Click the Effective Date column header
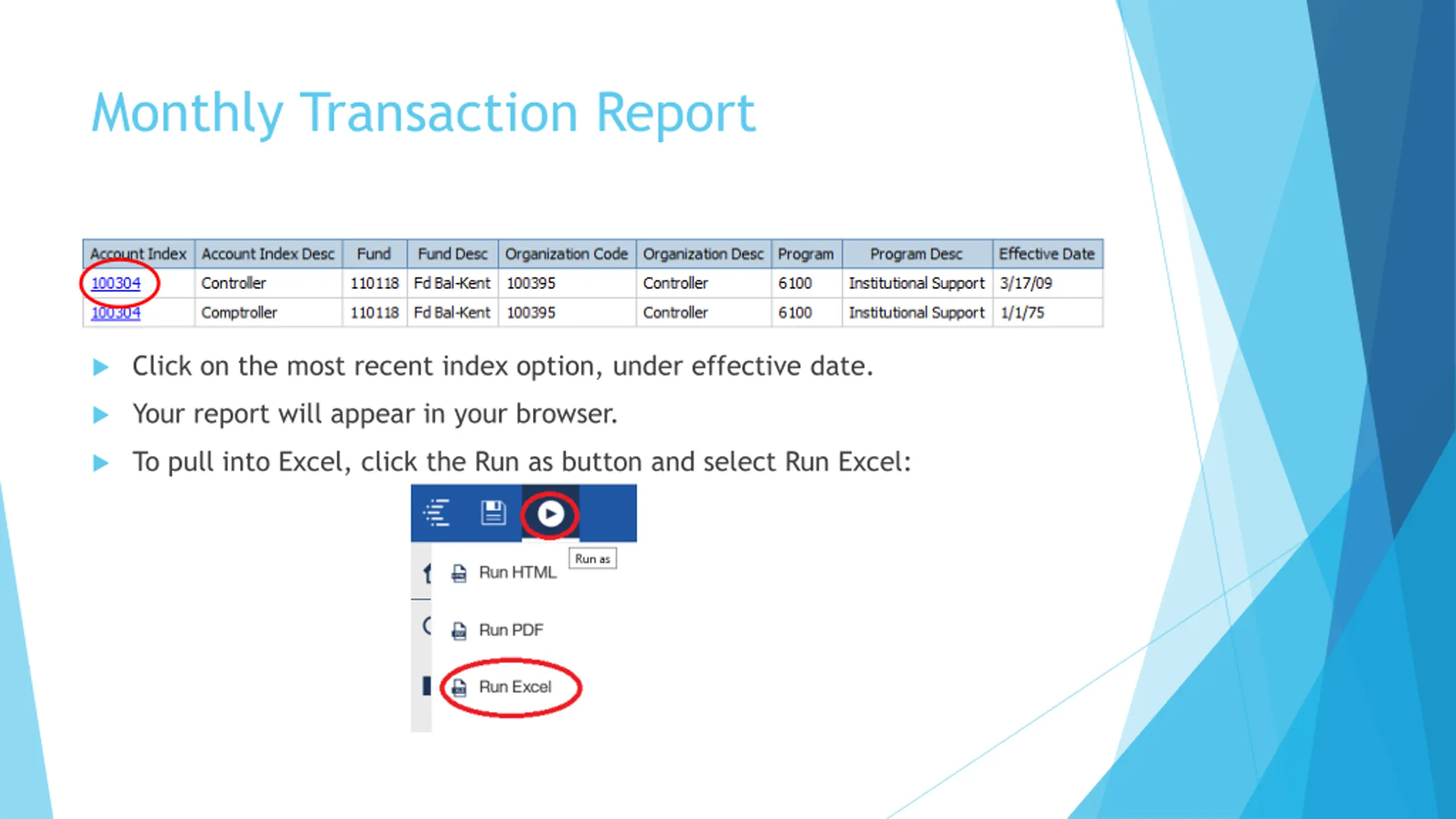This screenshot has height=819, width=1456. click(1047, 254)
